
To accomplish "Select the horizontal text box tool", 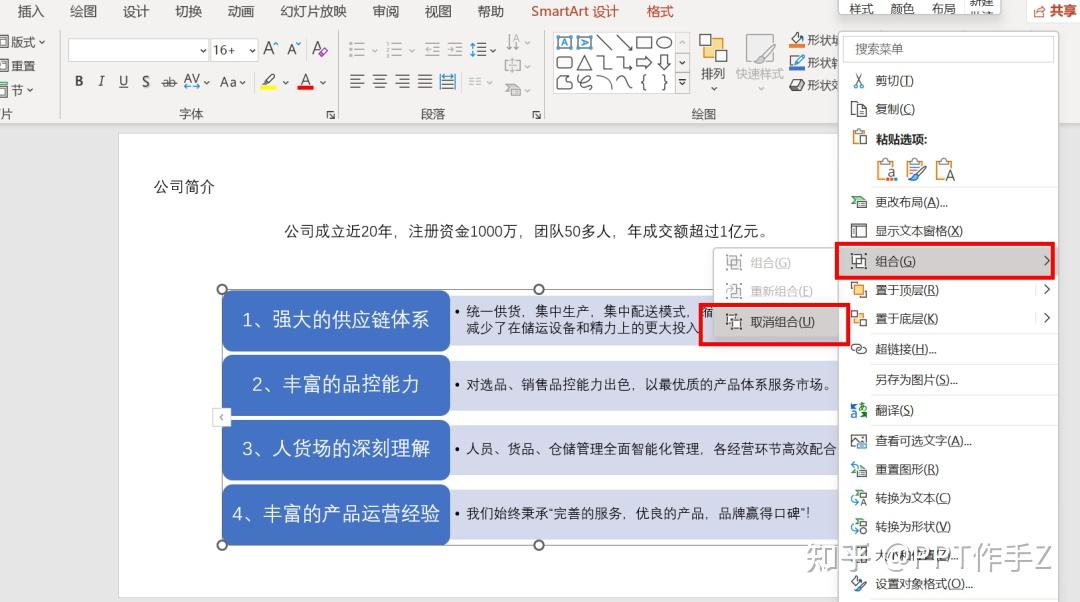I will [x=563, y=42].
